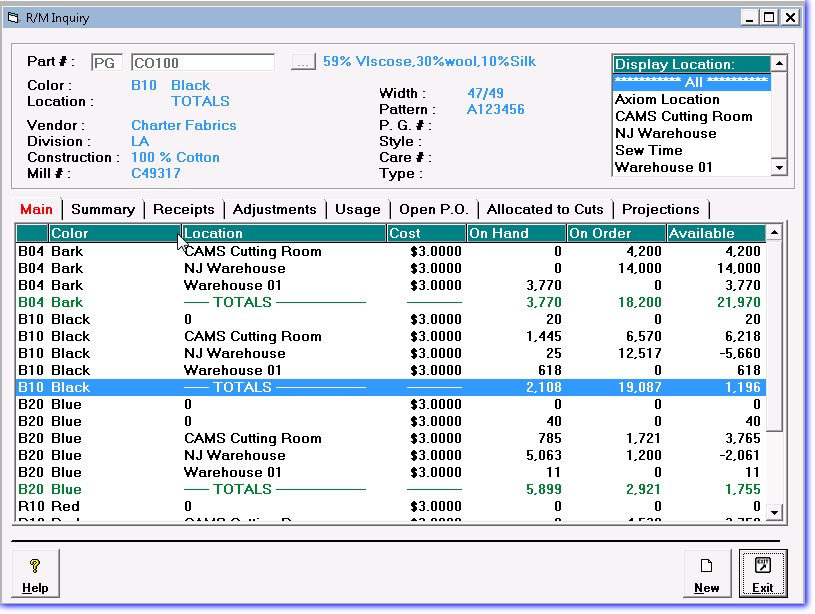Sort by the On Hand column header

coord(515,233)
